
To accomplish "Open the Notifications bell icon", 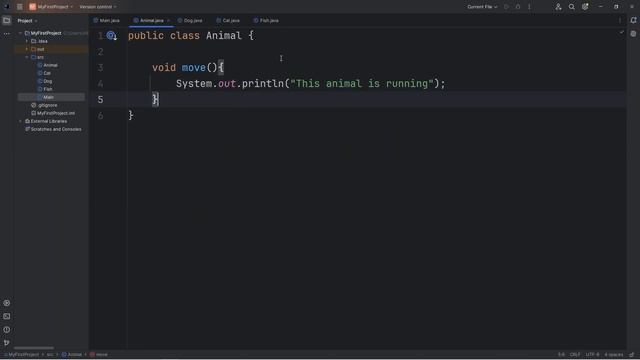I will pos(633,20).
